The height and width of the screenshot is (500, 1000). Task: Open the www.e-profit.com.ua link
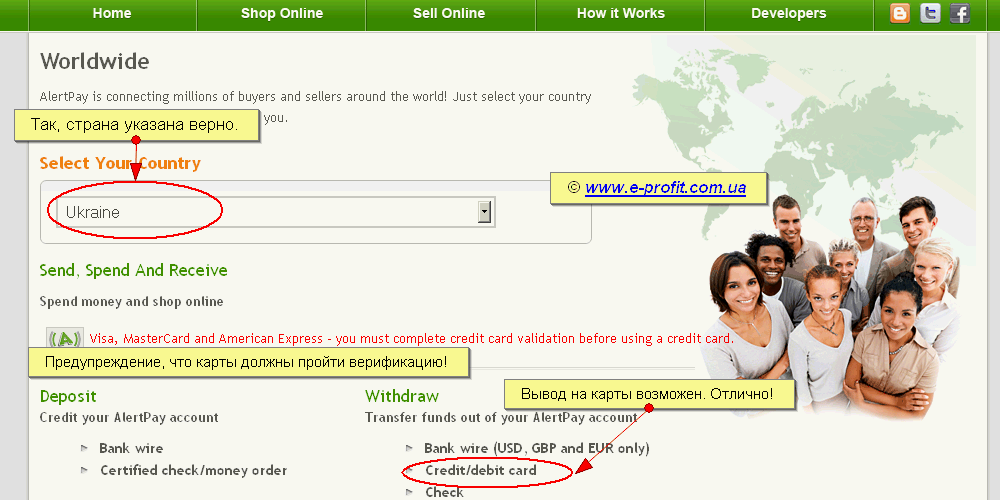click(665, 188)
